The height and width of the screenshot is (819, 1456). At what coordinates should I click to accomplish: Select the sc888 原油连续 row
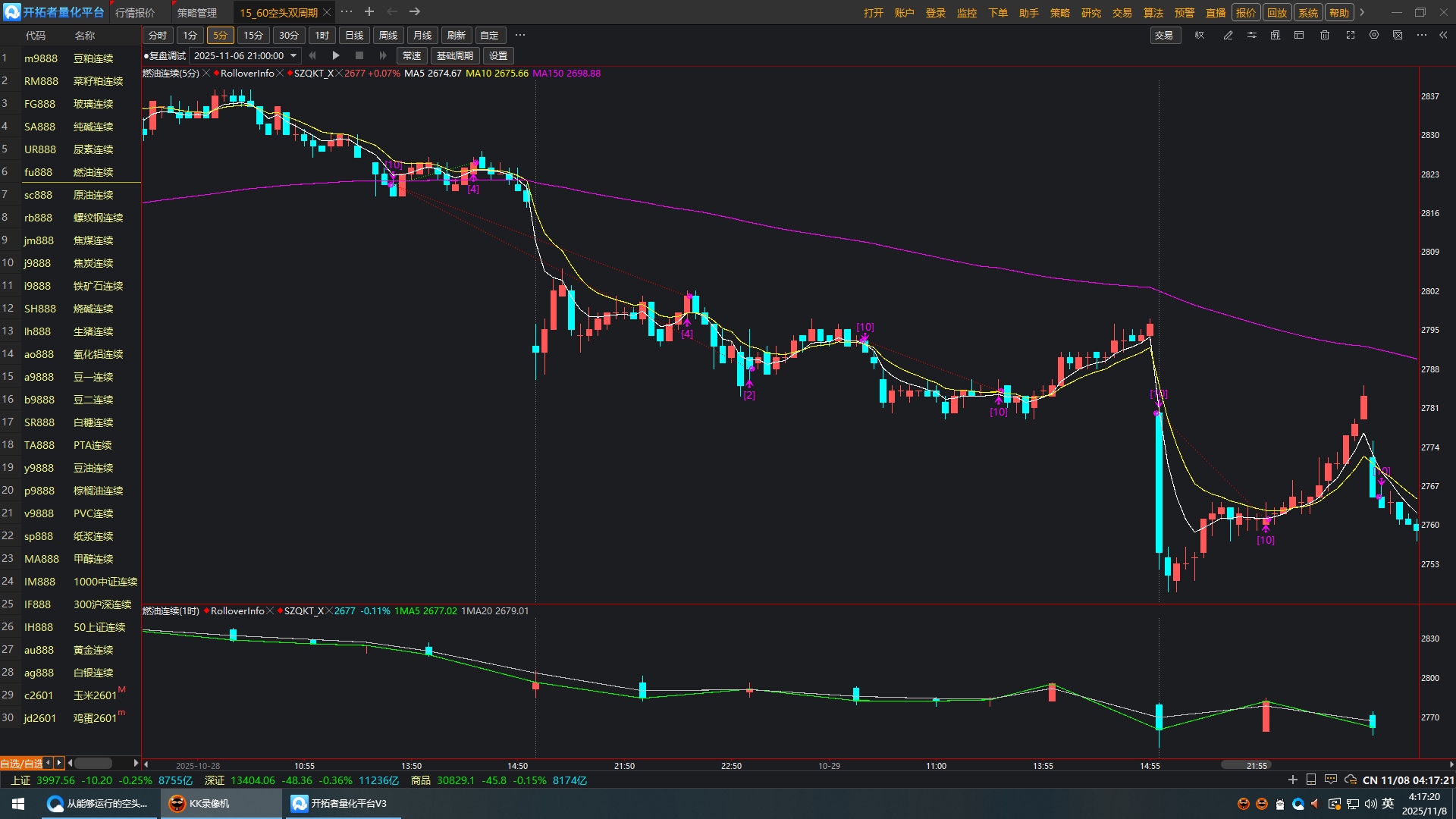(x=71, y=195)
